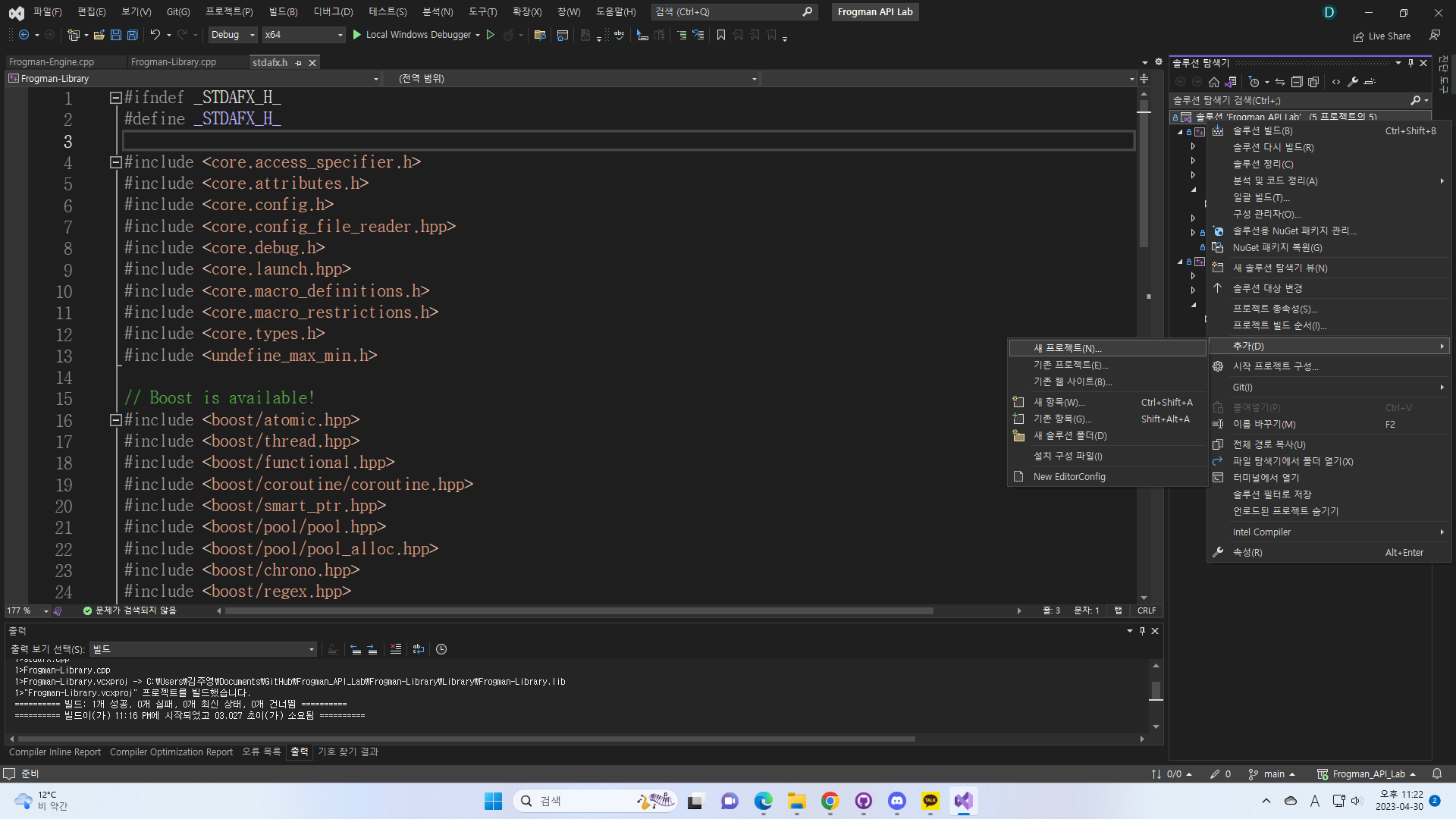Image resolution: width=1456 pixels, height=819 pixels.
Task: Open Chrome from the Windows taskbar
Action: pos(830,801)
